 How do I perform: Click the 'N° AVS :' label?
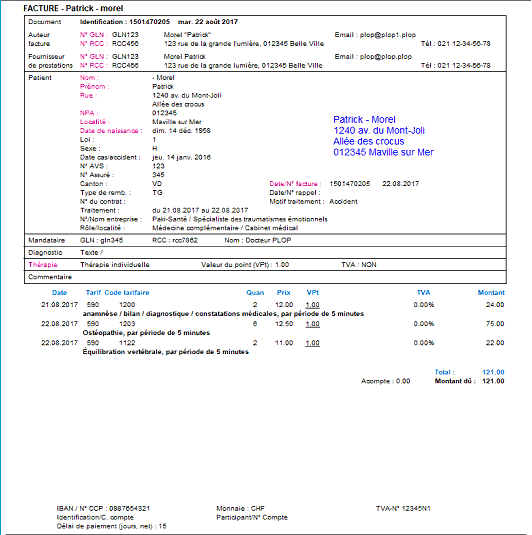(x=94, y=166)
